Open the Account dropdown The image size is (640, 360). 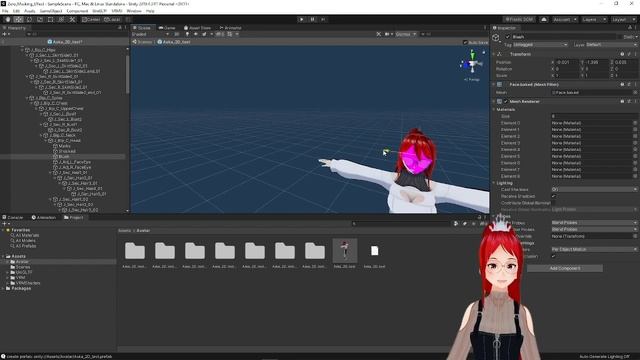(565, 19)
